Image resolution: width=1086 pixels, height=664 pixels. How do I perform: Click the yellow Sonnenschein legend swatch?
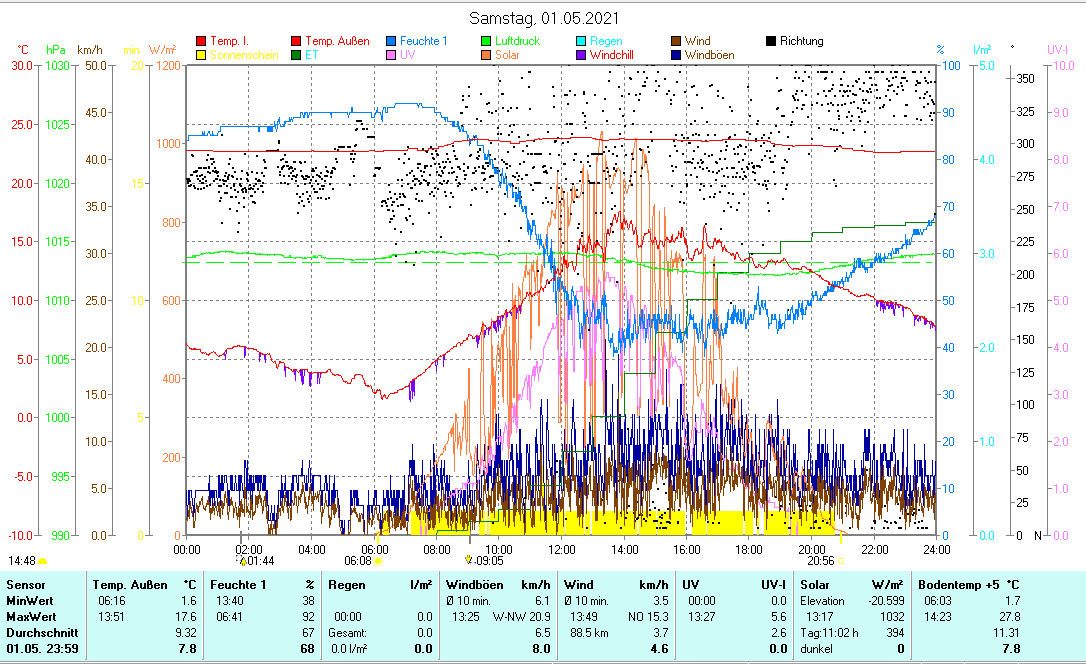click(x=201, y=55)
